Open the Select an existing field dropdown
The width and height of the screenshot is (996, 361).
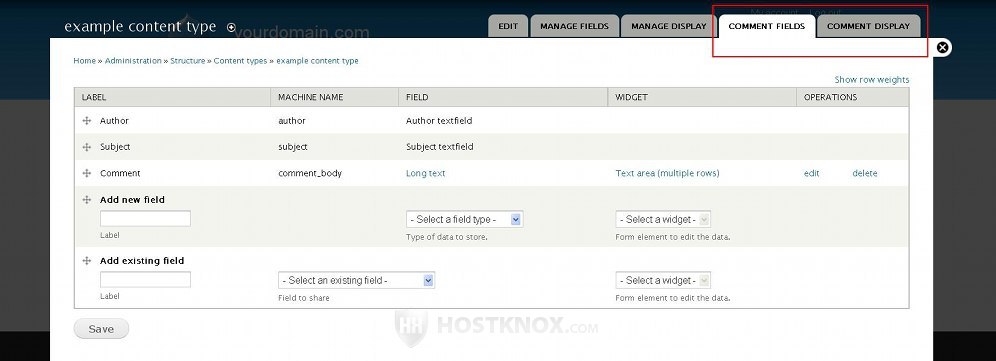356,280
